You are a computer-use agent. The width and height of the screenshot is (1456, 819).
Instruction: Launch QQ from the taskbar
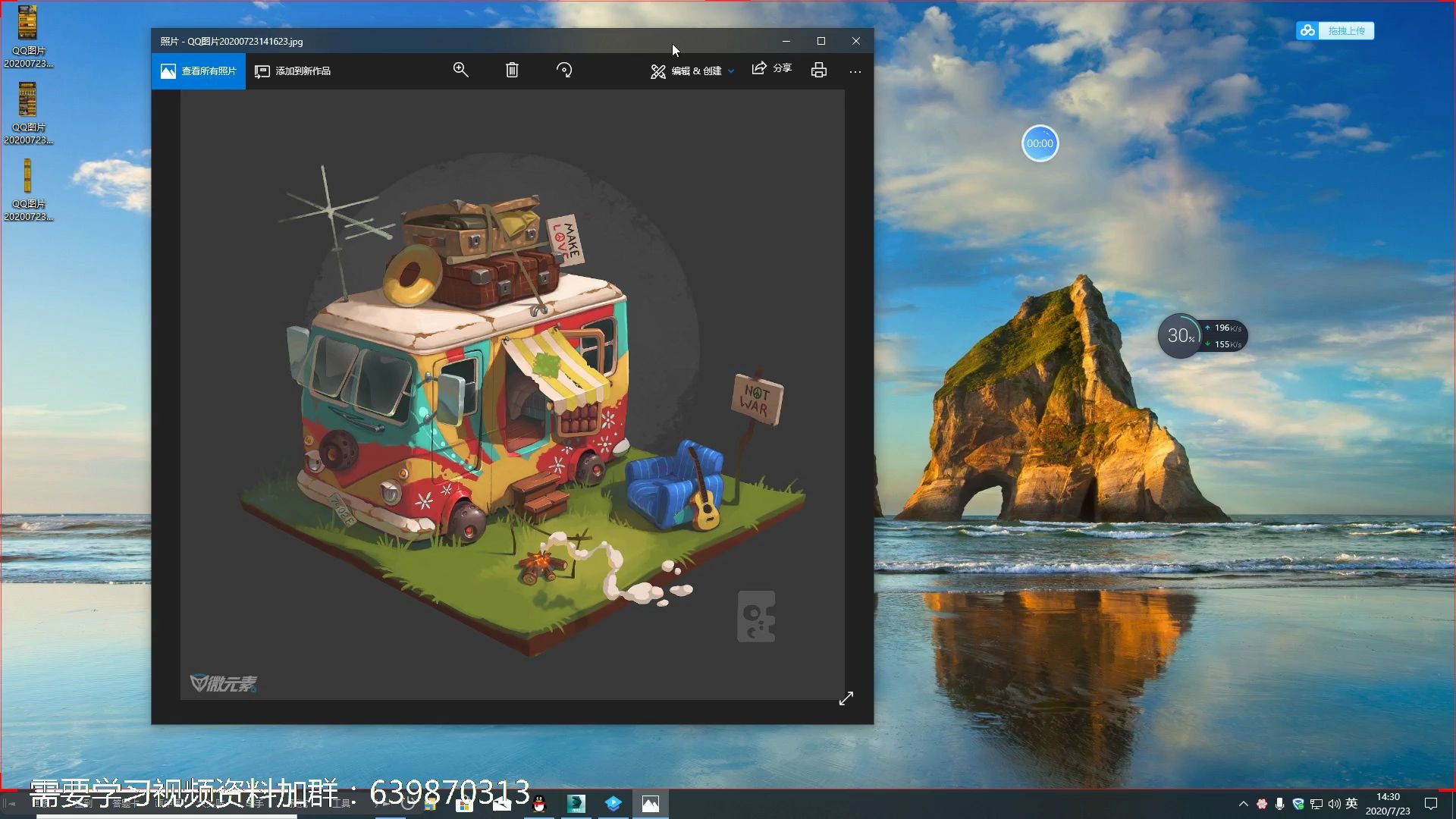pyautogui.click(x=539, y=804)
